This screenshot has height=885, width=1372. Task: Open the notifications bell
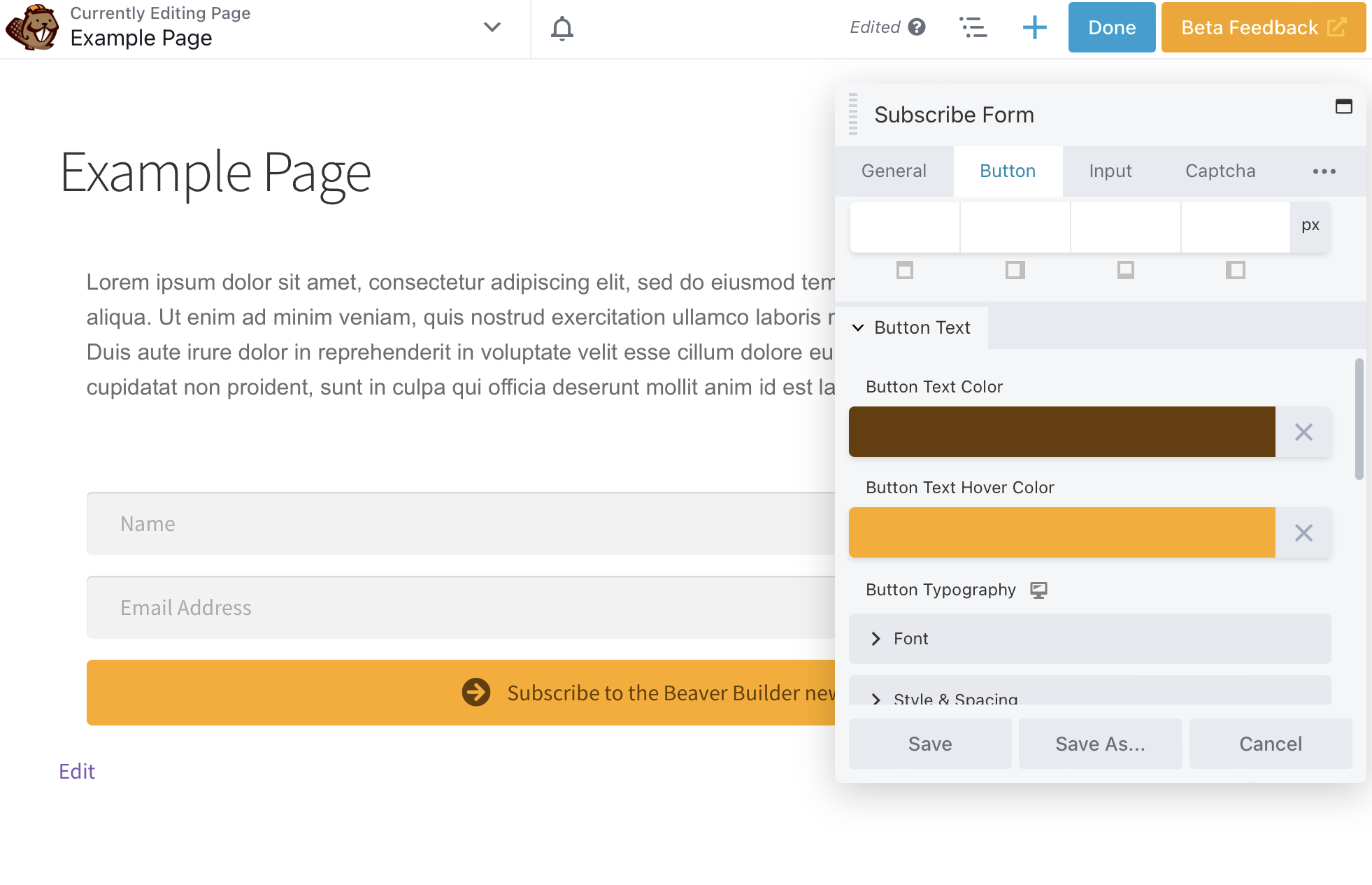tap(562, 29)
